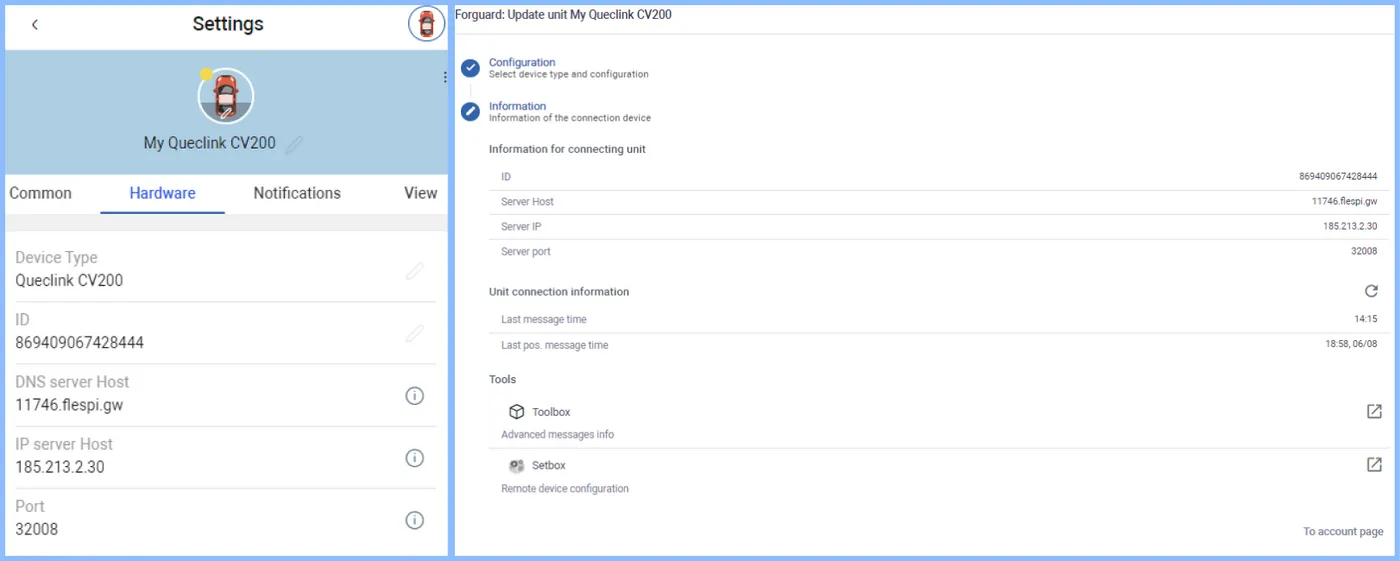This screenshot has height=561, width=1400.
Task: Click Last message time value 14:15
Action: (1366, 320)
